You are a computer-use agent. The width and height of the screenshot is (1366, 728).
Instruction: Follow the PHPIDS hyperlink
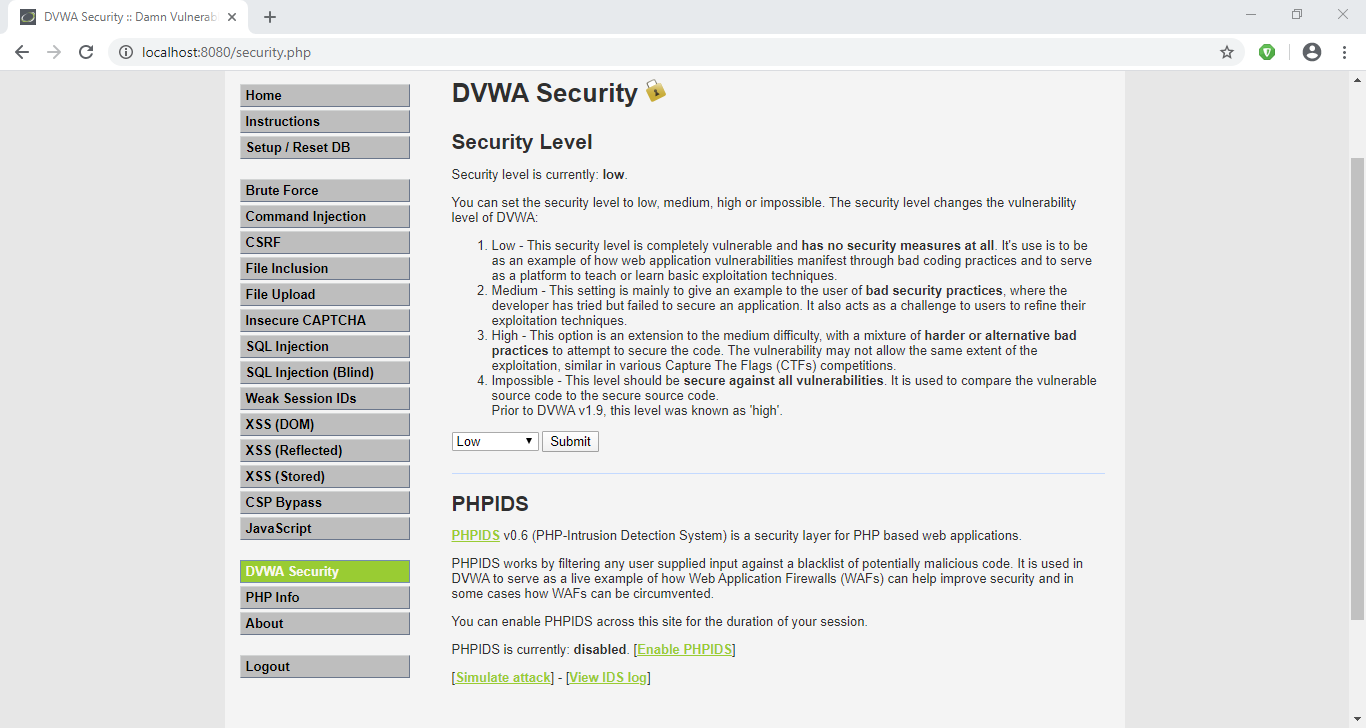coord(476,535)
